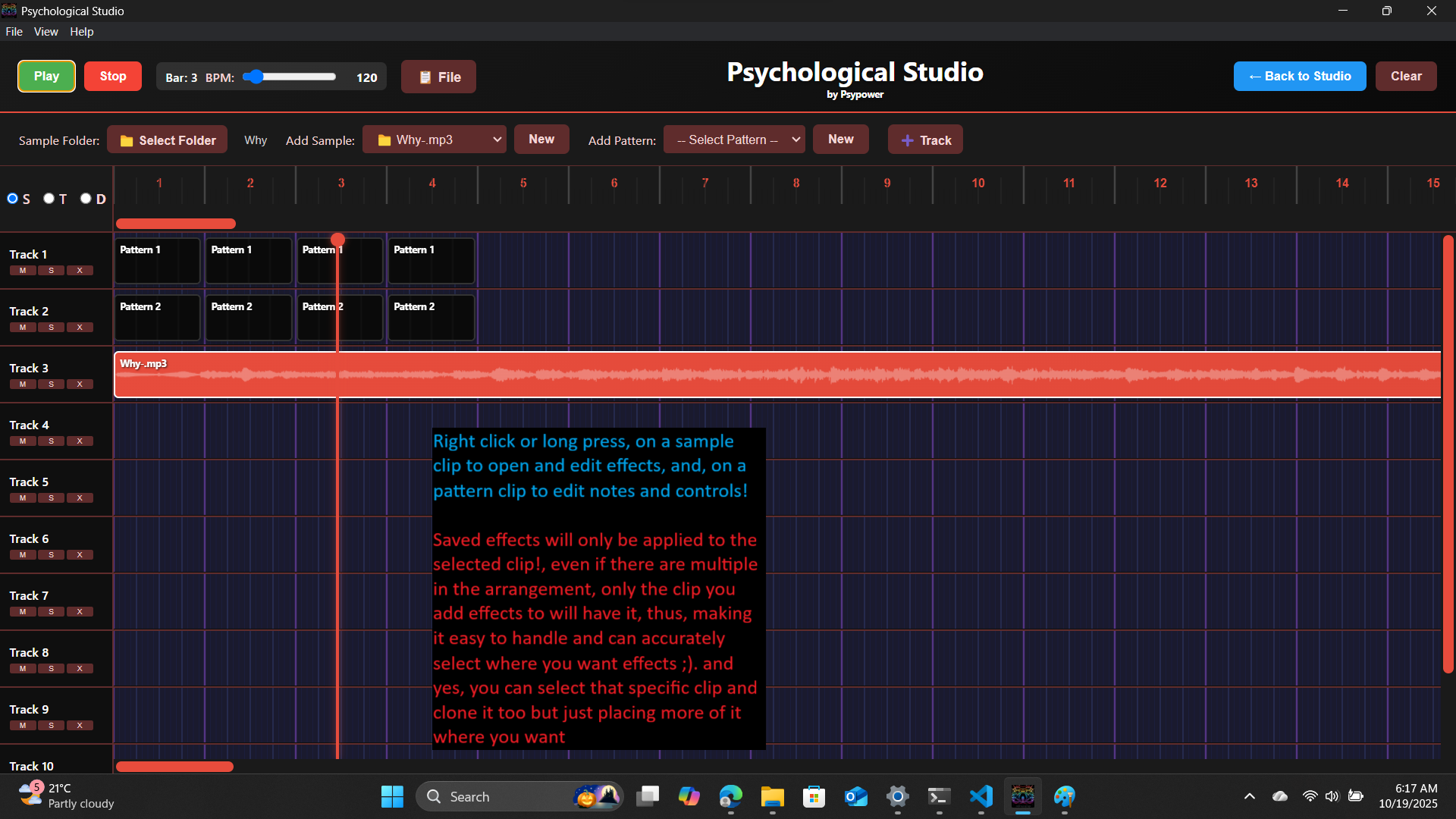Viewport: 1456px width, 819px height.
Task: Delete Track 5 with X button
Action: pos(80,498)
